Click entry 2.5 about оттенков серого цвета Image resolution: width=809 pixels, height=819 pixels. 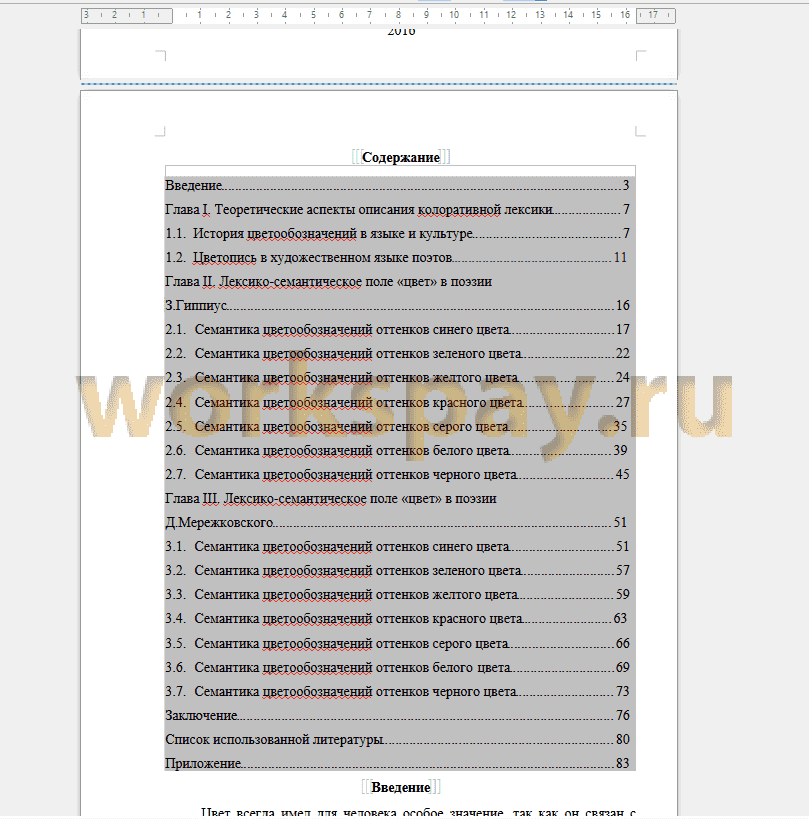(x=396, y=427)
